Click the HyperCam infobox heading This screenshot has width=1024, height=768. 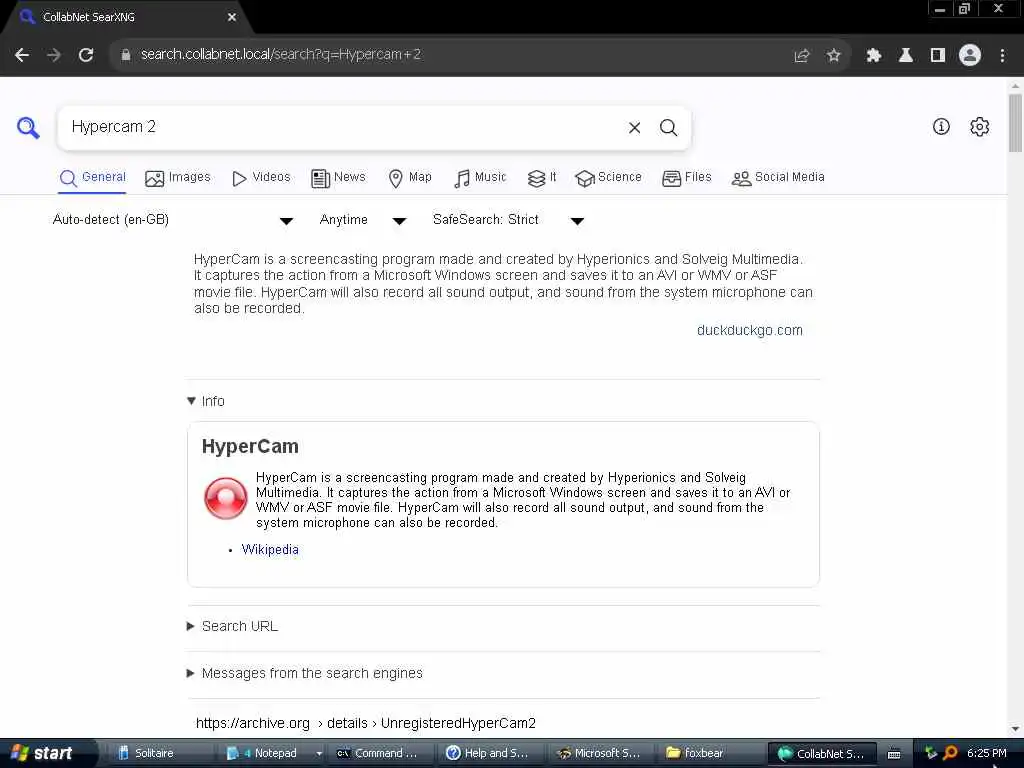pyautogui.click(x=250, y=447)
